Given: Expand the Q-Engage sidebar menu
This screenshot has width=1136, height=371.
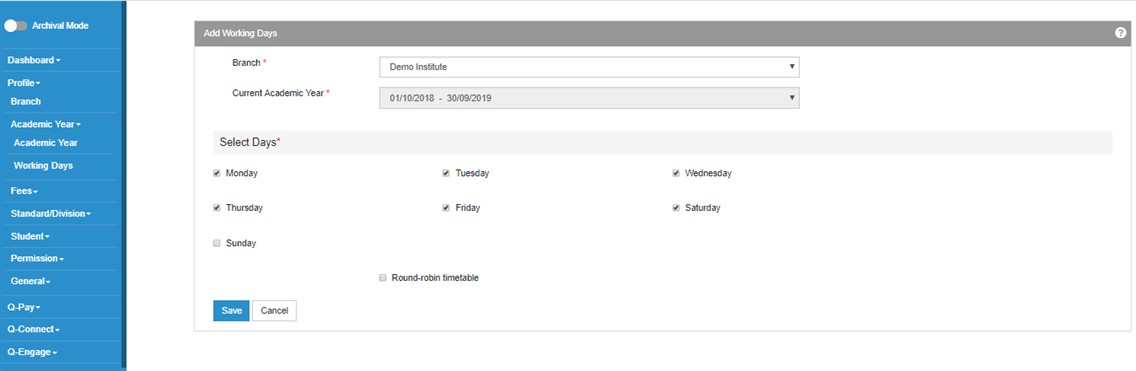Looking at the screenshot, I should coord(32,352).
